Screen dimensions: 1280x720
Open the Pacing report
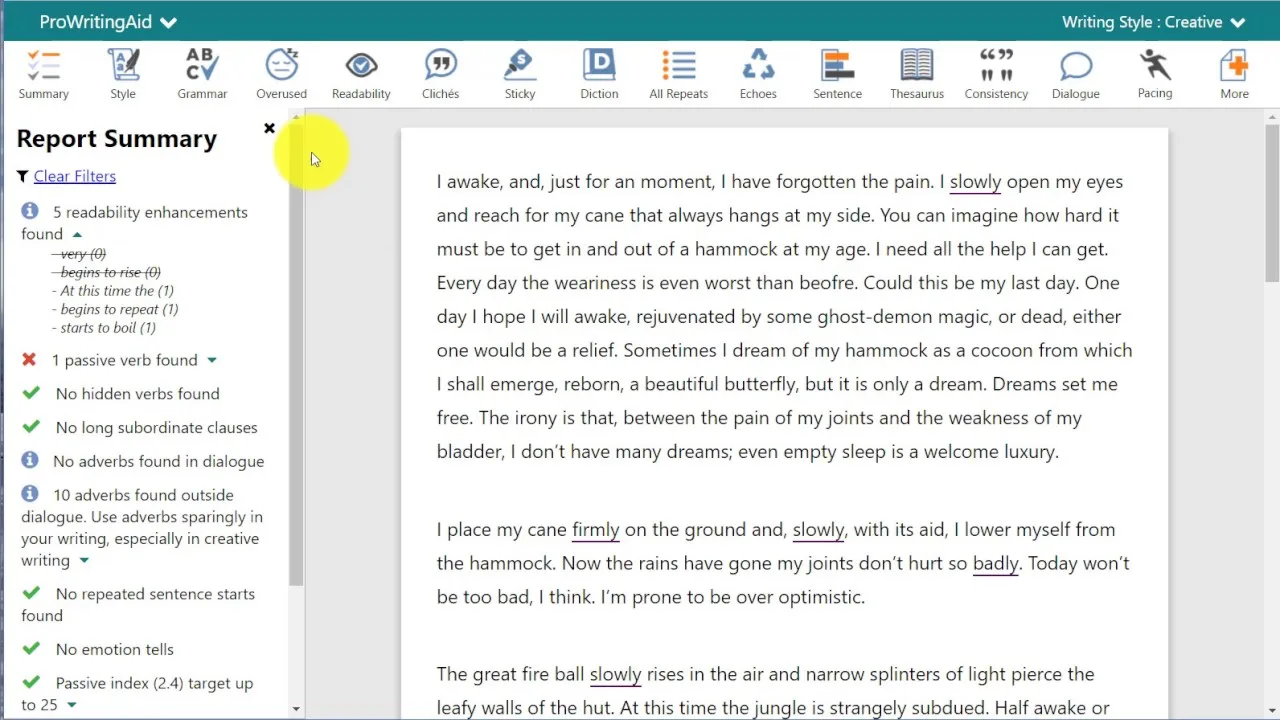[x=1155, y=74]
